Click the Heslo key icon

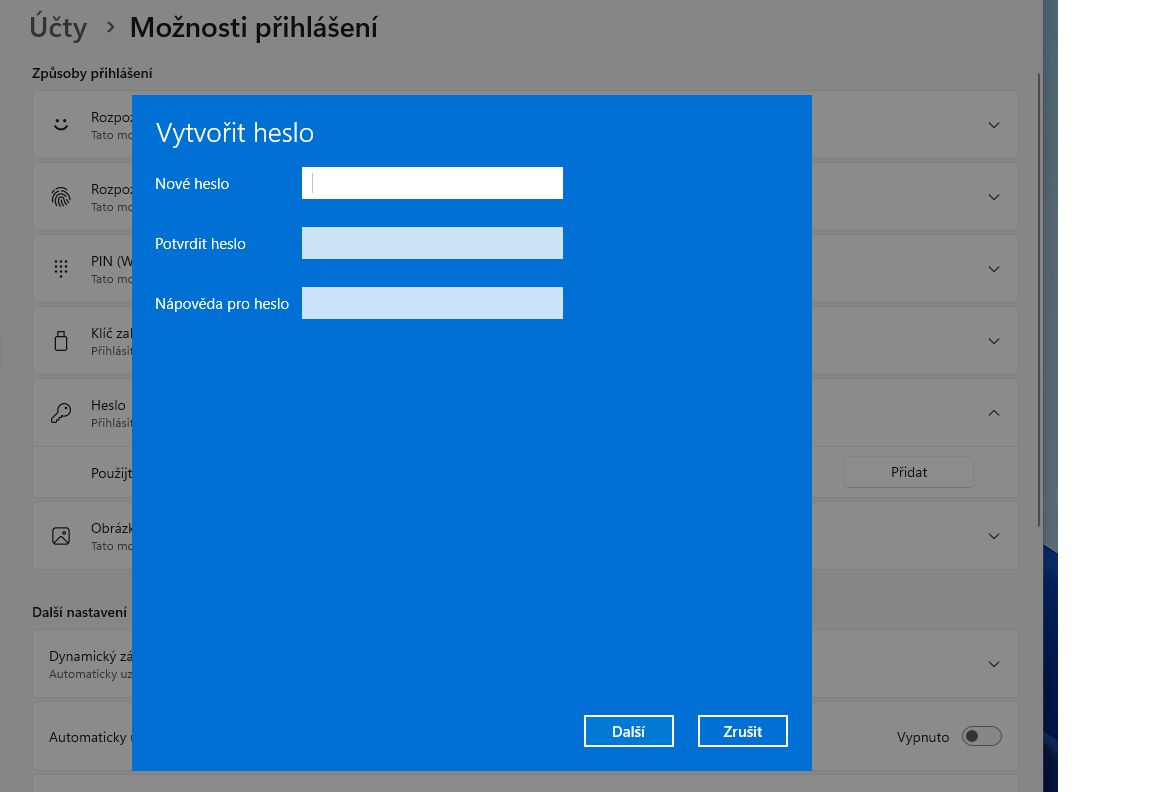pyautogui.click(x=61, y=413)
